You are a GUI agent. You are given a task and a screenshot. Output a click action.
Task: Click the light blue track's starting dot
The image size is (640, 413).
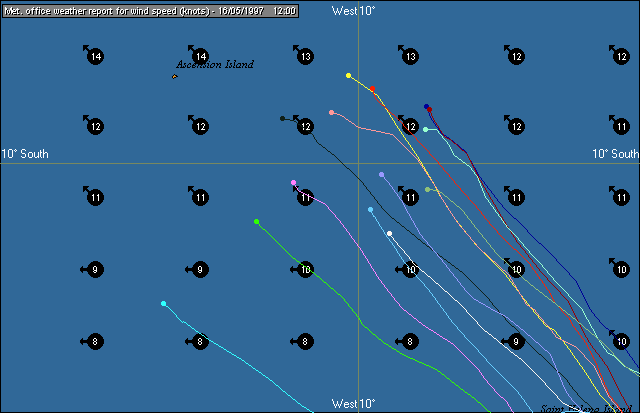coord(370,210)
